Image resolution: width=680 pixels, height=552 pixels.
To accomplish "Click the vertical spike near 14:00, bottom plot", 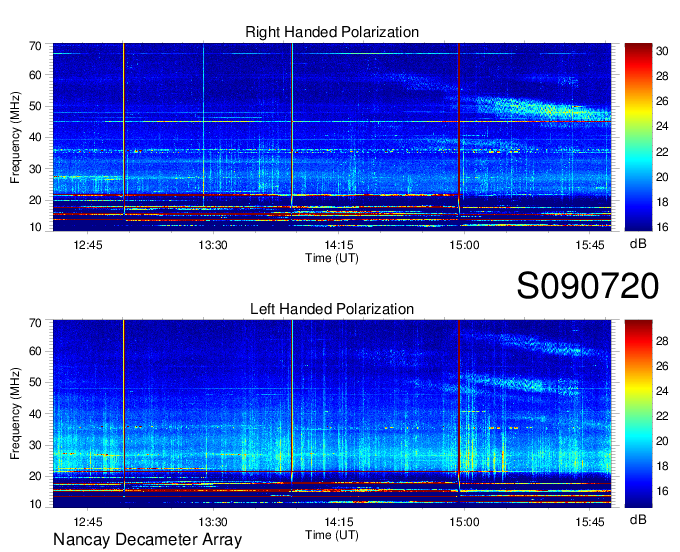I will [x=292, y=399].
